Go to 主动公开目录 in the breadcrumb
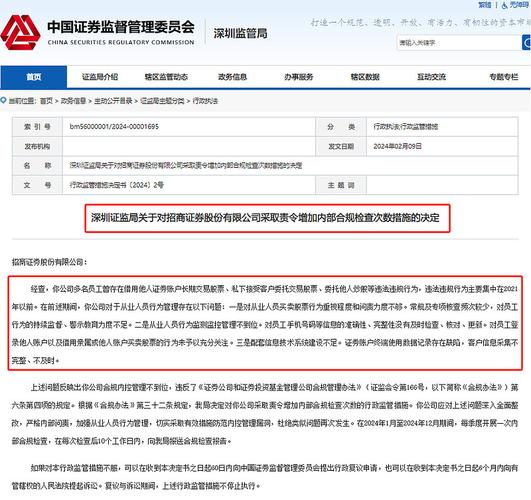531x500 pixels. point(113,101)
